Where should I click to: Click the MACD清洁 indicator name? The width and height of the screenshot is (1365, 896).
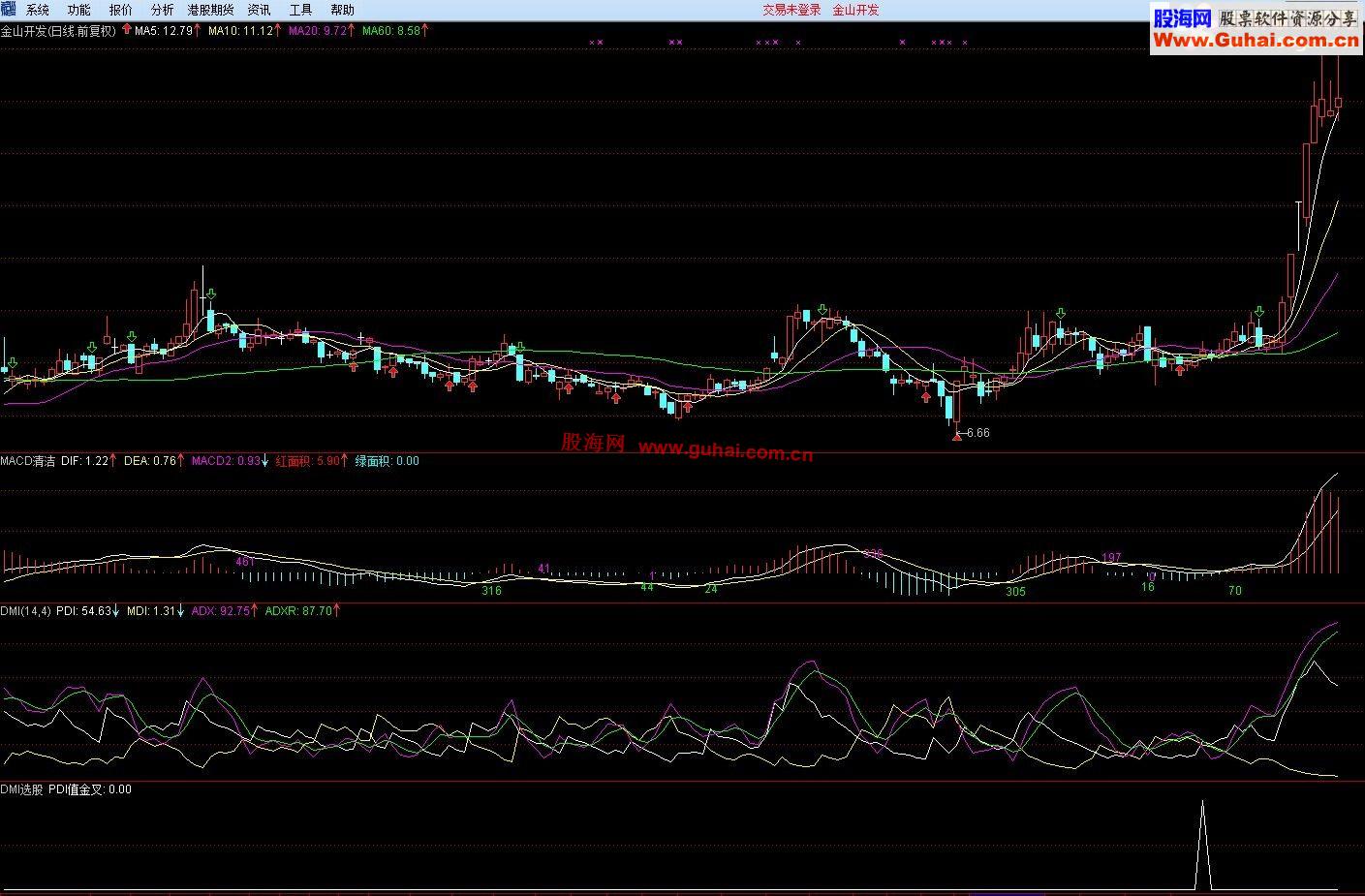pyautogui.click(x=28, y=461)
